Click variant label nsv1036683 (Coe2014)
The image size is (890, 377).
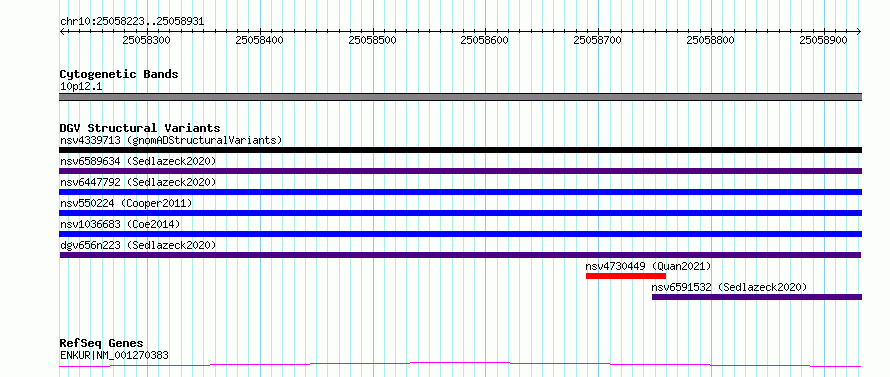(x=120, y=224)
